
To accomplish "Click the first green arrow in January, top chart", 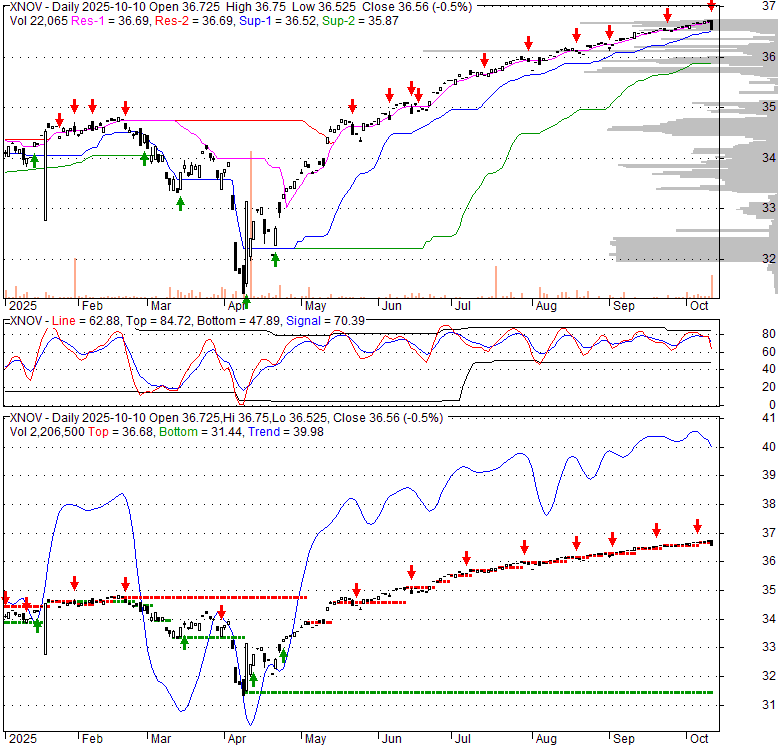I will coord(34,159).
